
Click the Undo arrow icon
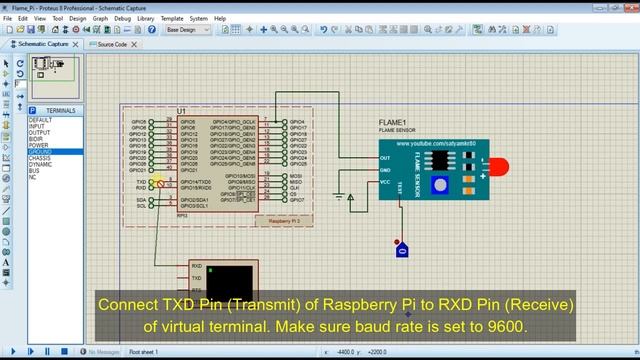point(323,30)
